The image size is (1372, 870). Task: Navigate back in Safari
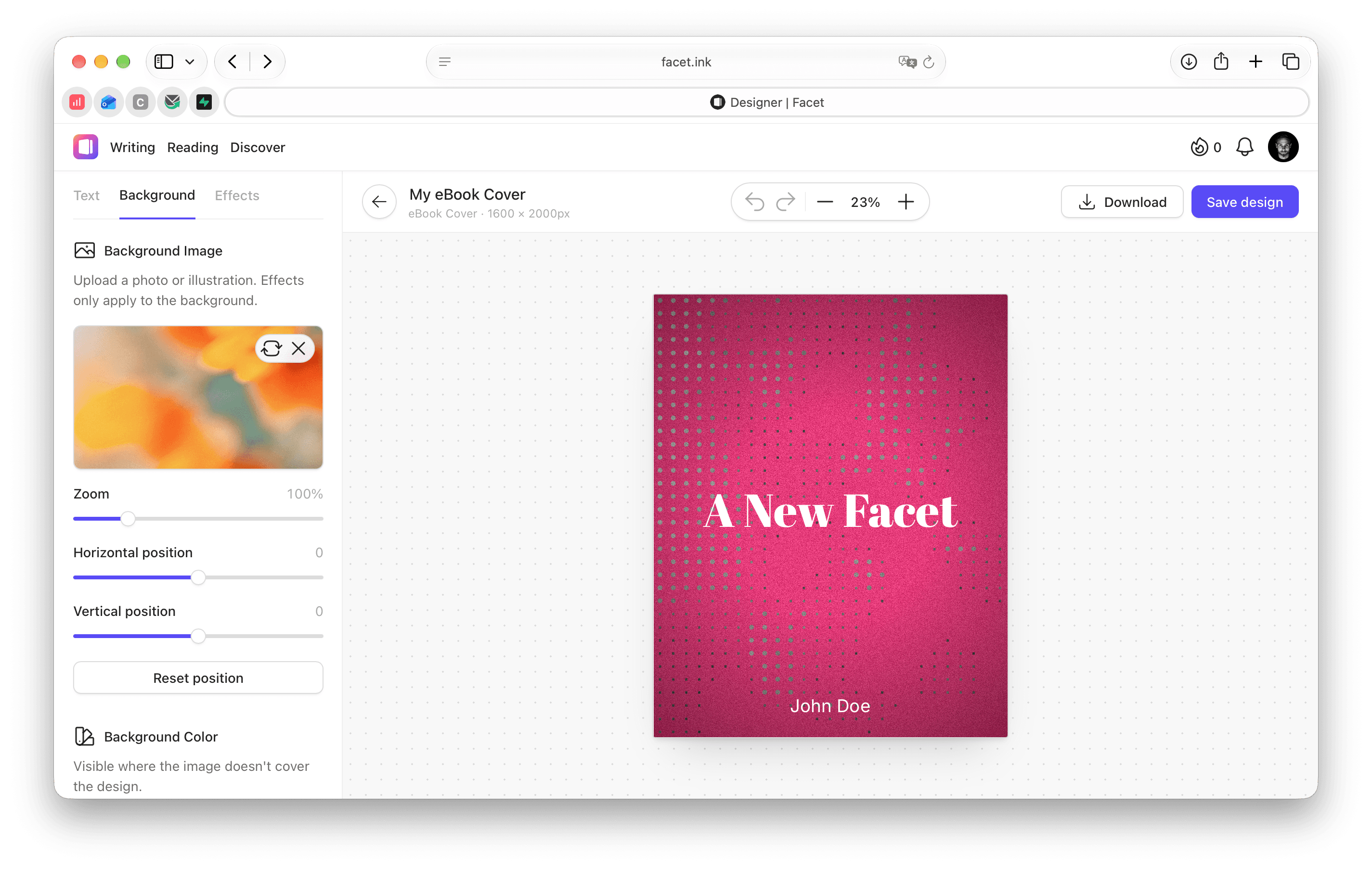232,62
